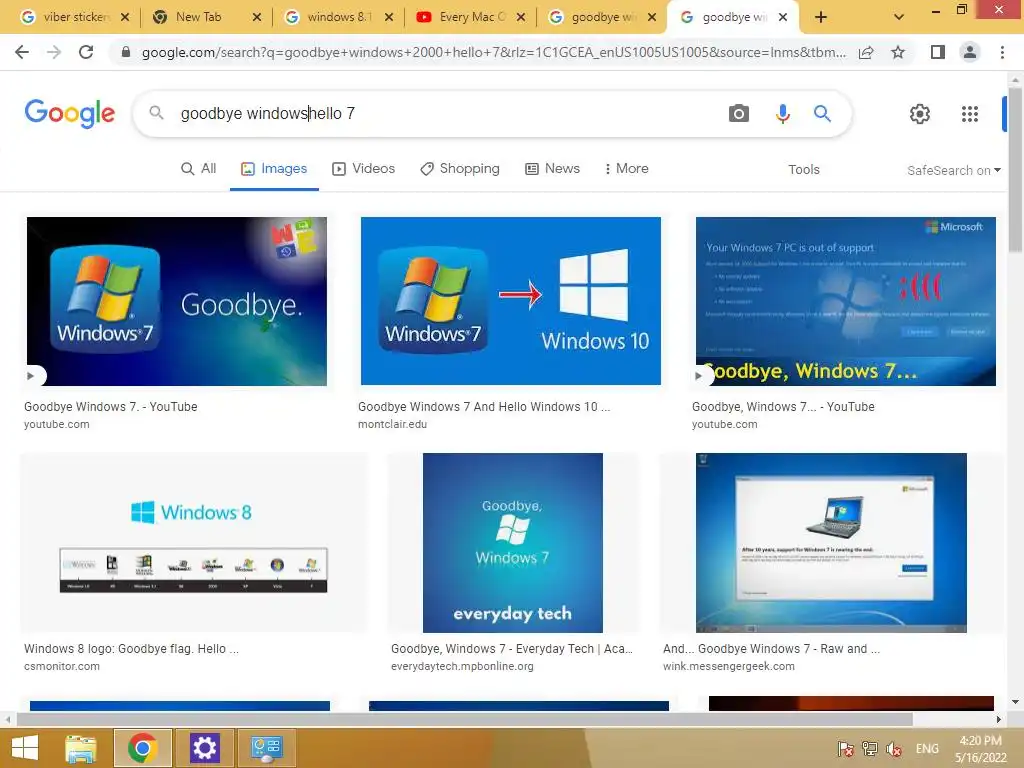The image size is (1024, 768).
Task: Open the search Tools options
Action: click(803, 170)
